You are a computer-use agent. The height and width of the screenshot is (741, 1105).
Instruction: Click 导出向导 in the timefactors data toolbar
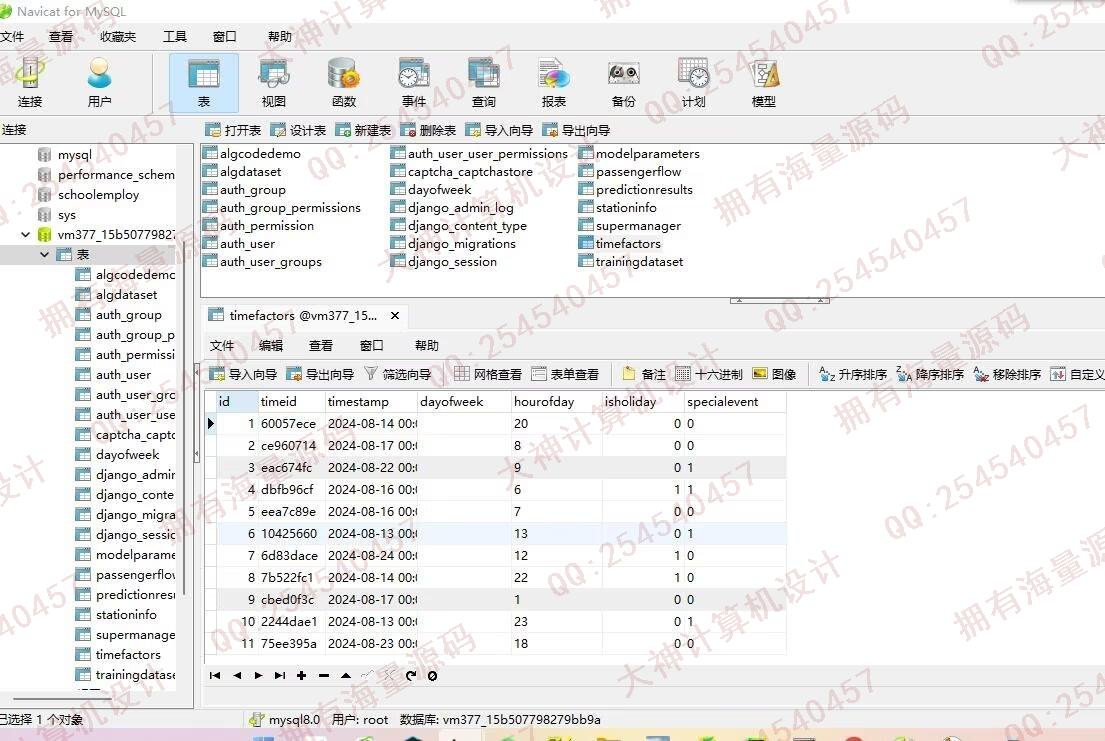tap(320, 374)
